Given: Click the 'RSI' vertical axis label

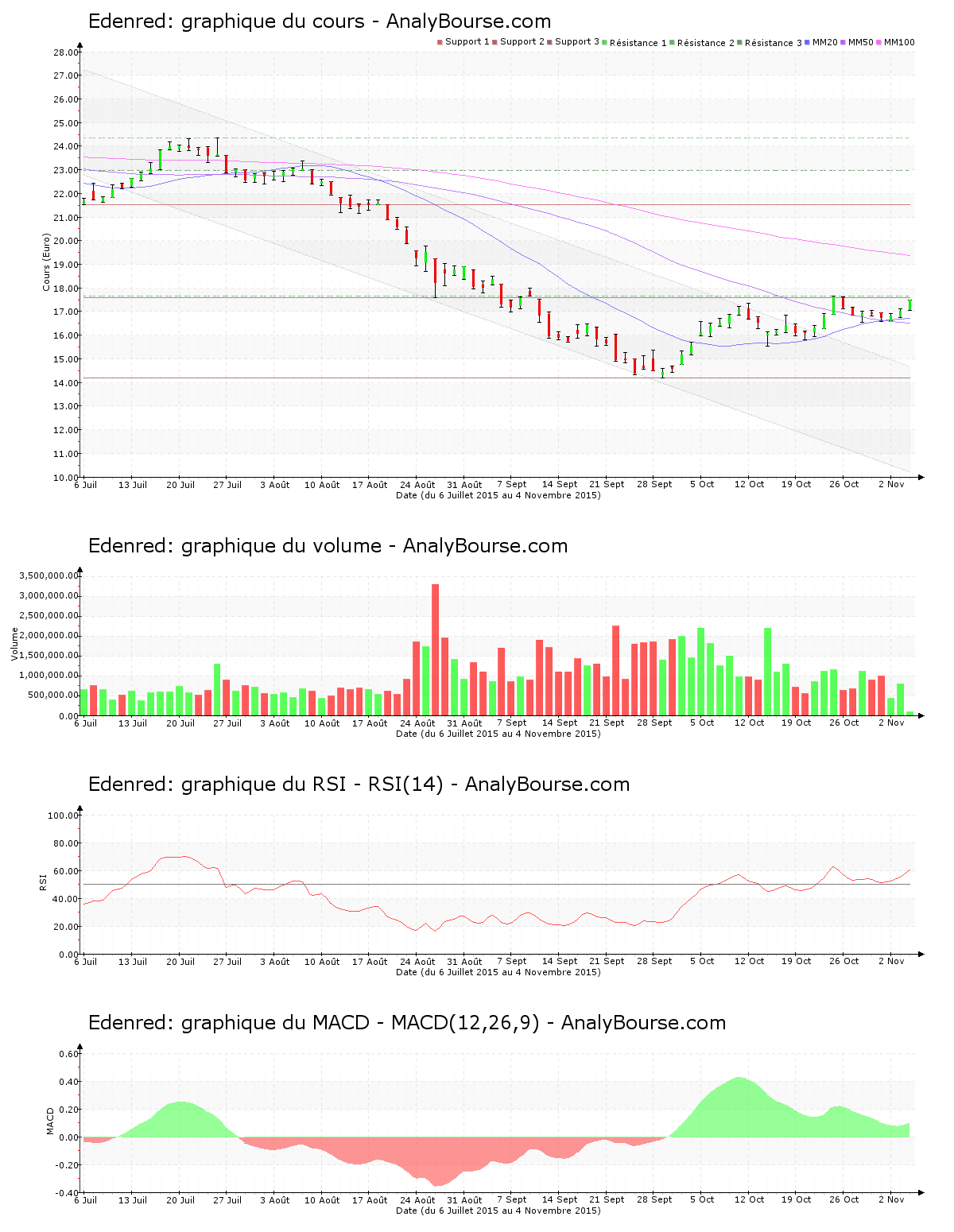Looking at the screenshot, I should point(43,881).
